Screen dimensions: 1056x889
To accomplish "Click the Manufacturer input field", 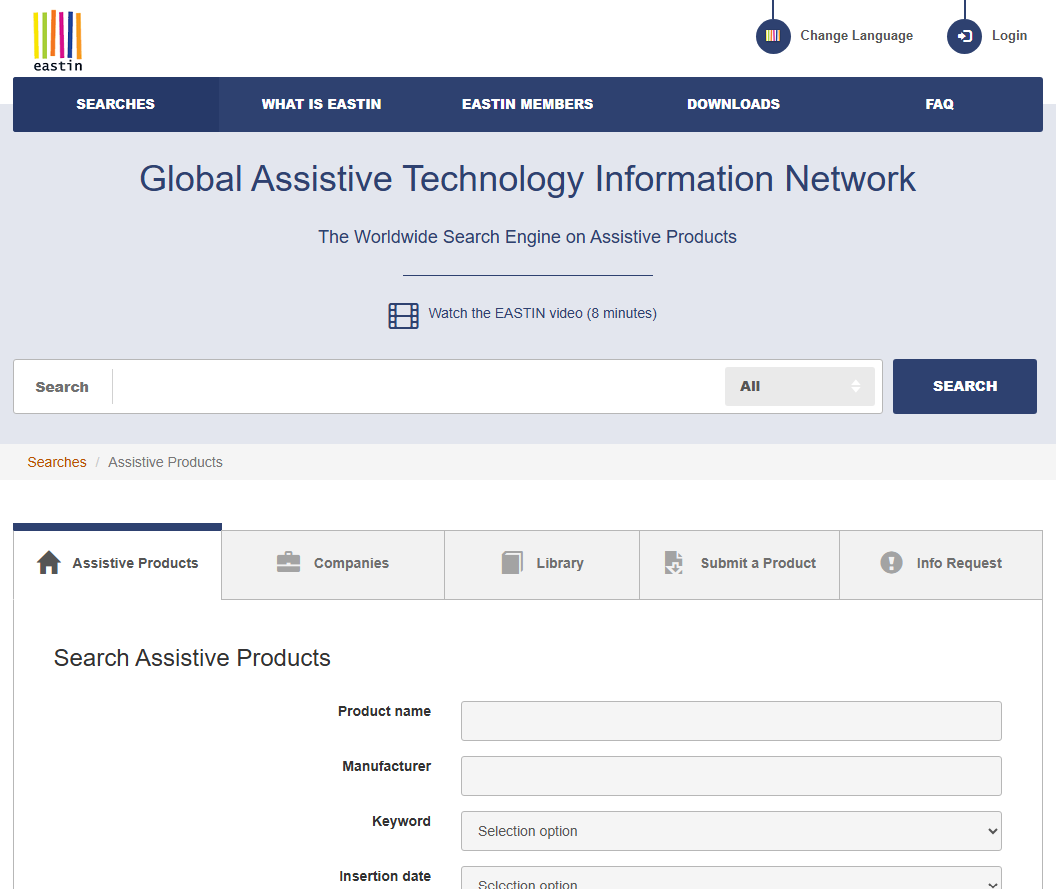I will [731, 775].
